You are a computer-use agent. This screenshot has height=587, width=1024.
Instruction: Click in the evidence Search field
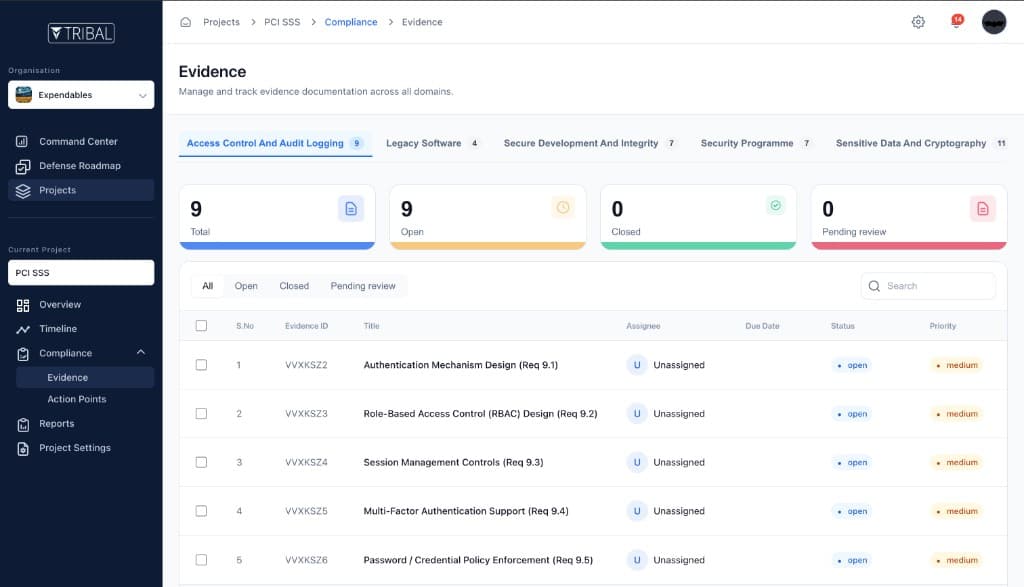pyautogui.click(x=929, y=286)
